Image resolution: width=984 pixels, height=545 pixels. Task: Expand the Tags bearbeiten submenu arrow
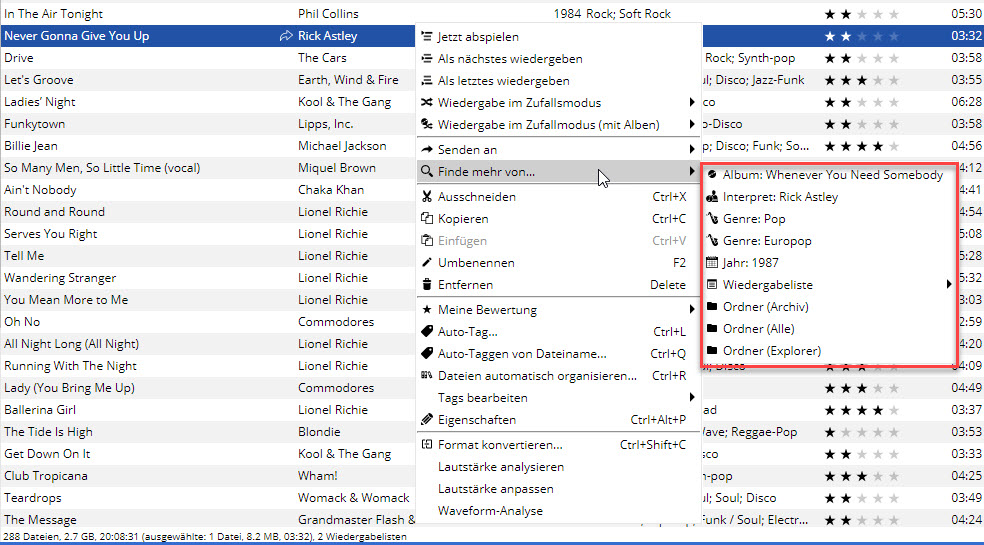[x=692, y=398]
